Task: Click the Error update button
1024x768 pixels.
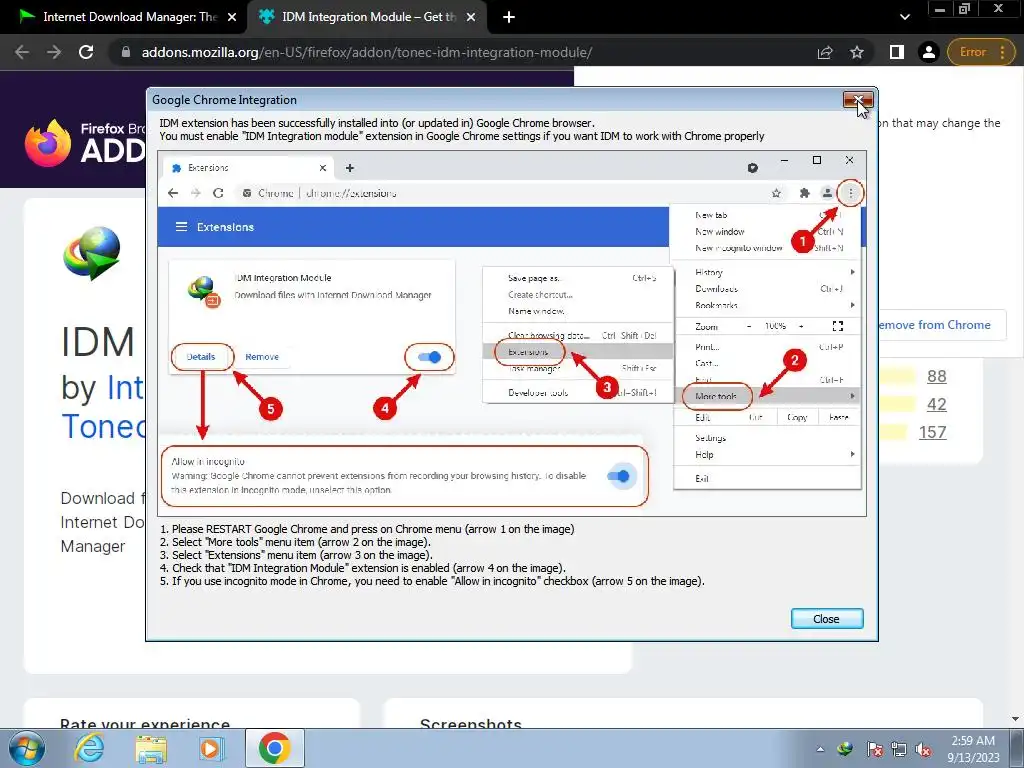Action: [972, 52]
